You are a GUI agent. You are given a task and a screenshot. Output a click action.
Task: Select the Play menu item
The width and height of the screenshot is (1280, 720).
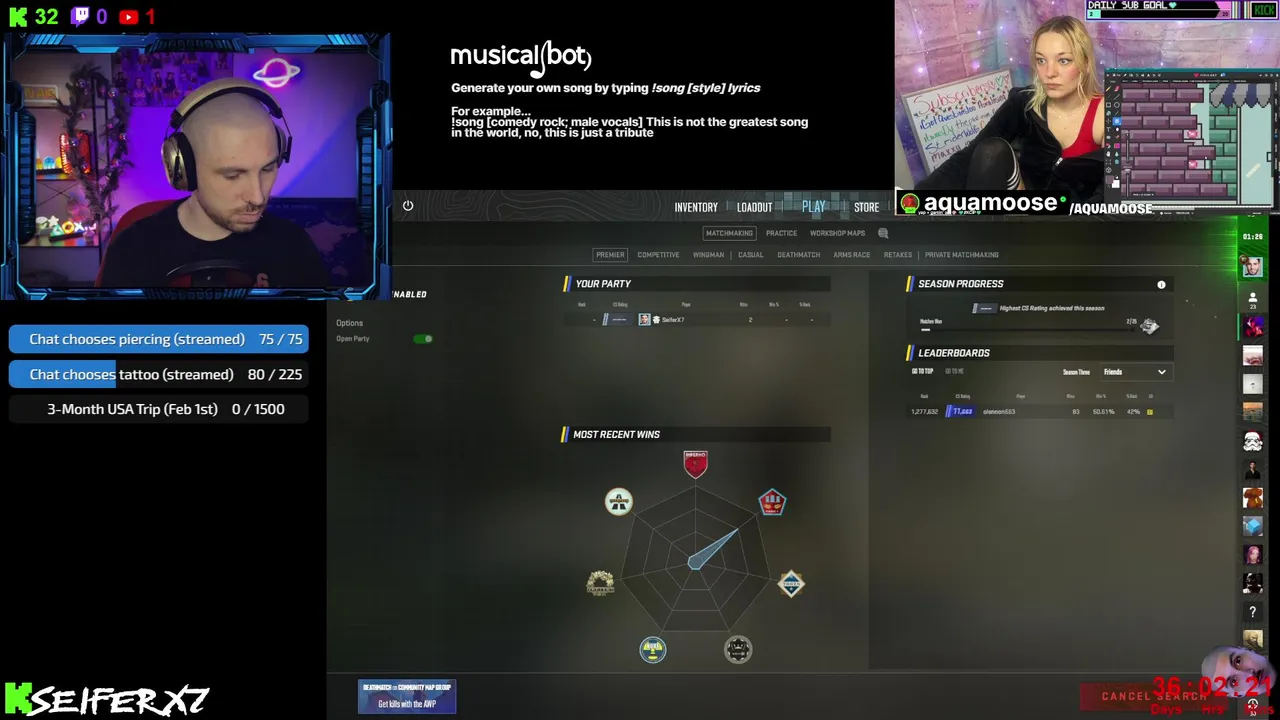(814, 206)
